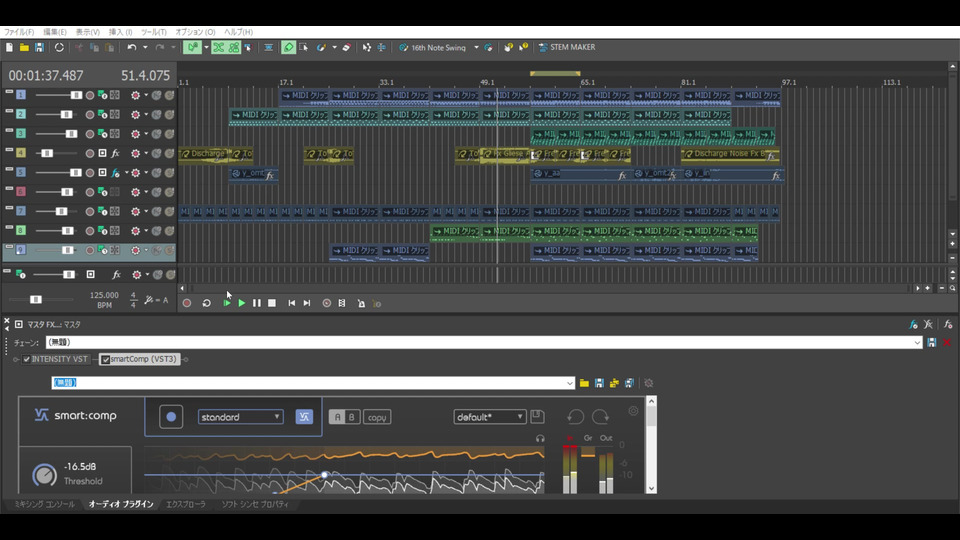Uncheck the smartComp (VST3) plugin checkbox
Viewport: 960px width, 540px height.
tap(105, 359)
